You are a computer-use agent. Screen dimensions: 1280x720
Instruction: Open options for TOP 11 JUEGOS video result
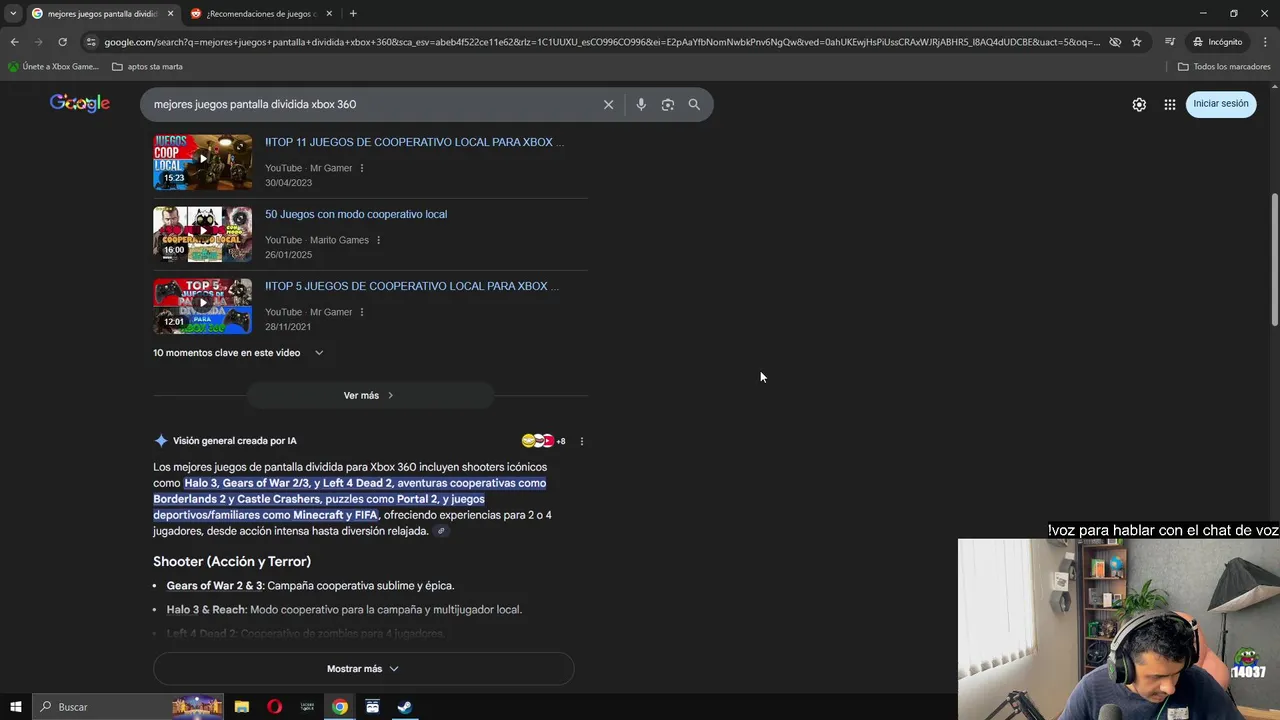point(362,168)
